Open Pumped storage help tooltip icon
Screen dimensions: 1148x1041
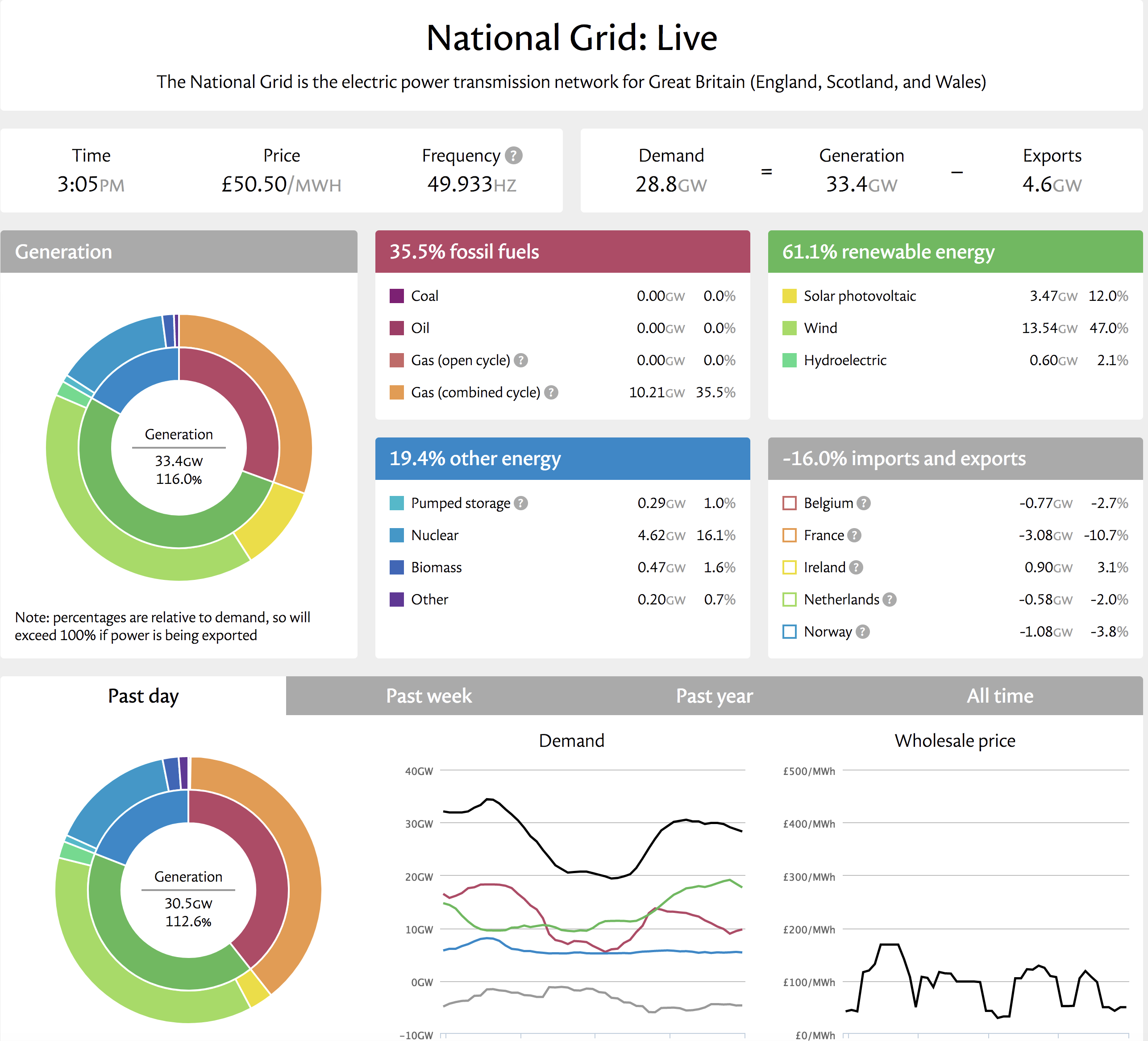[x=520, y=504]
